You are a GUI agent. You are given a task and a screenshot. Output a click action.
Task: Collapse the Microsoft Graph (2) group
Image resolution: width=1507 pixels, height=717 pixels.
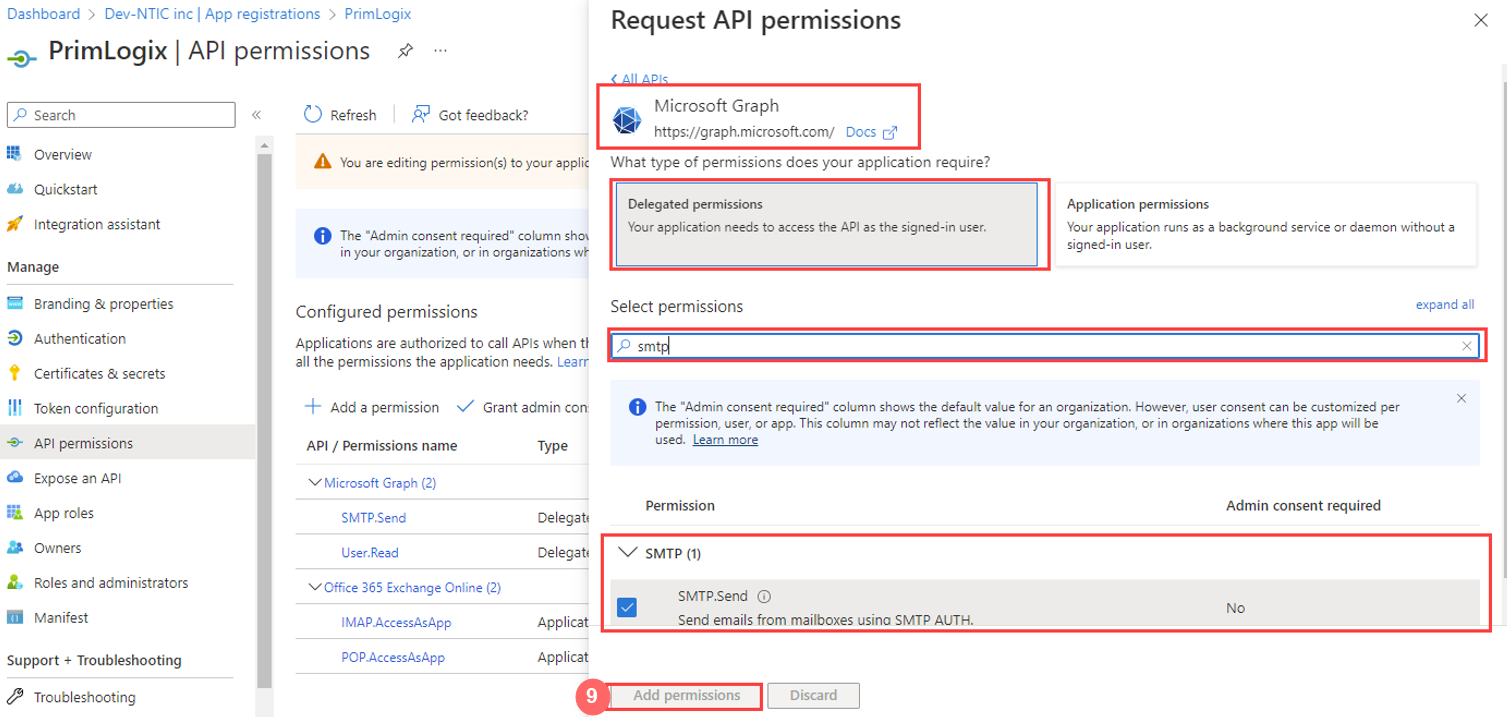[317, 483]
